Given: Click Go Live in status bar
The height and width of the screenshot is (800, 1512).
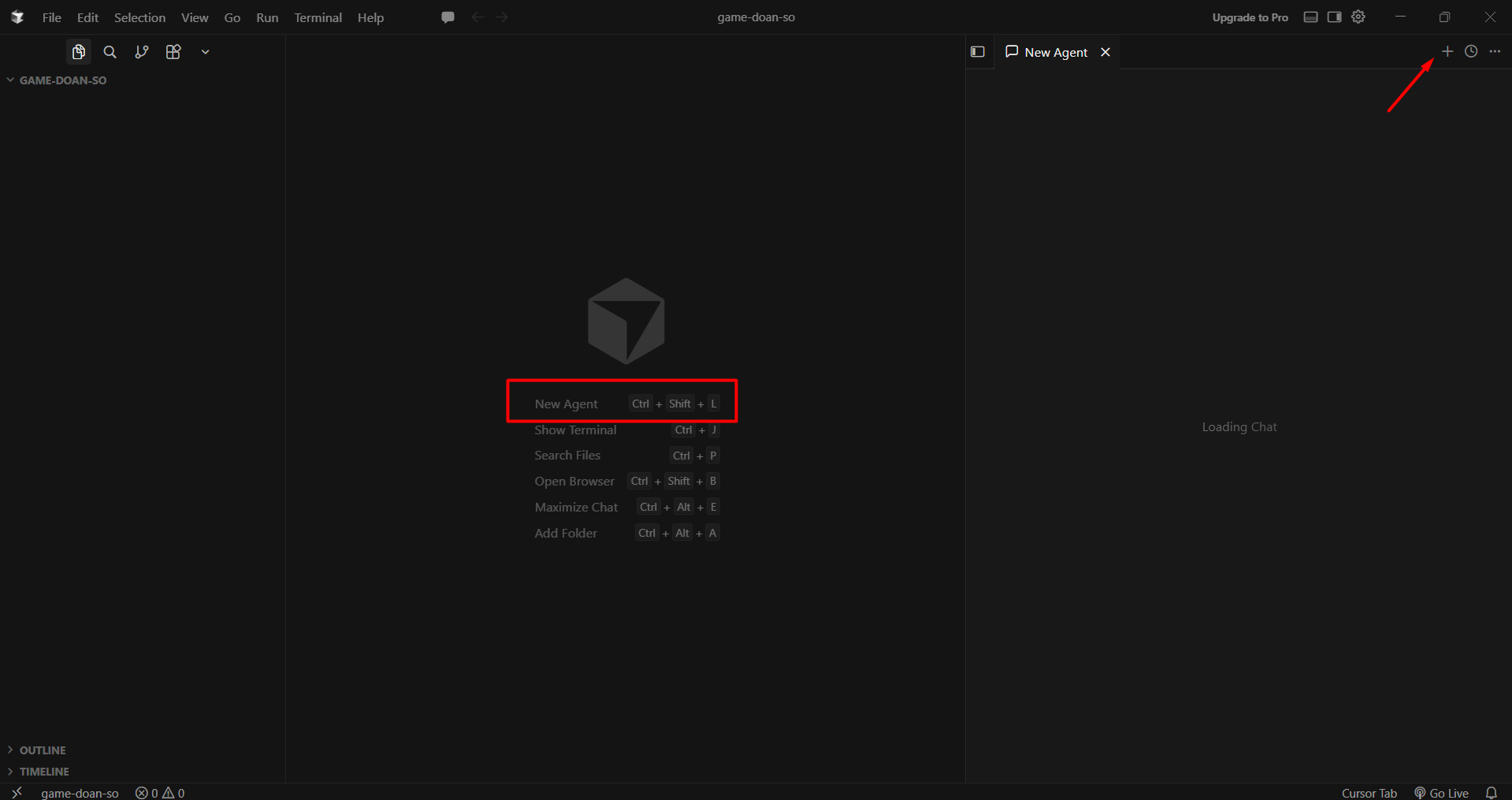Looking at the screenshot, I should [x=1442, y=793].
